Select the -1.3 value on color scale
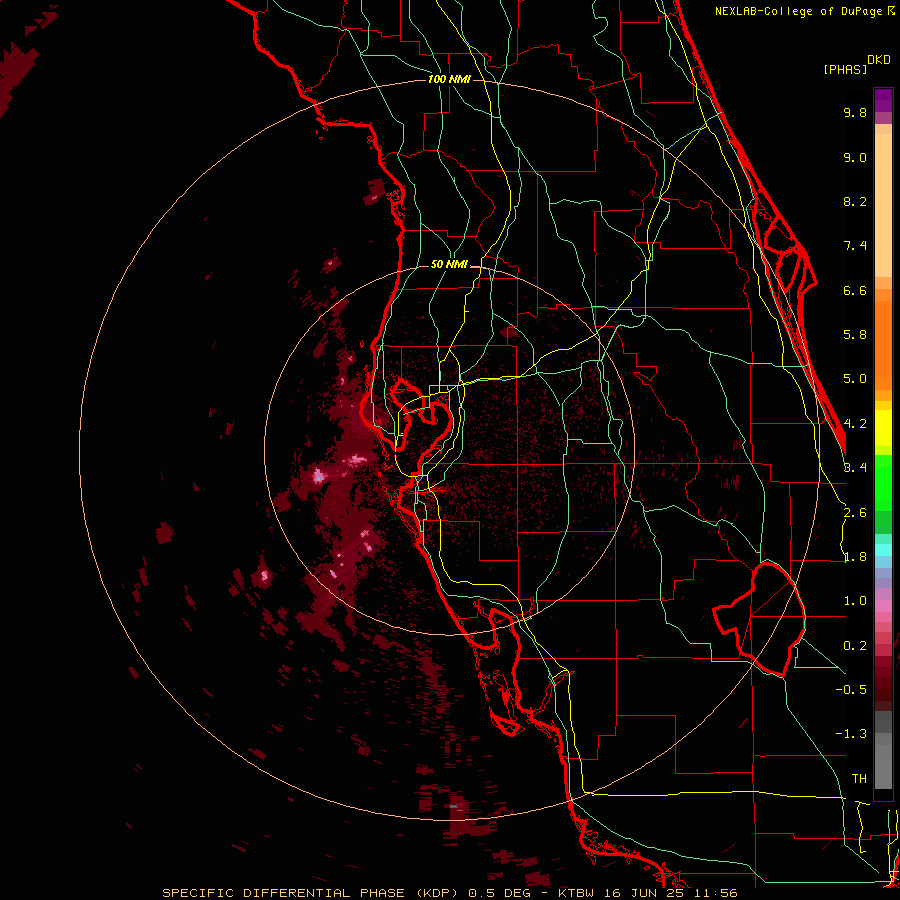The image size is (900, 900). [851, 734]
